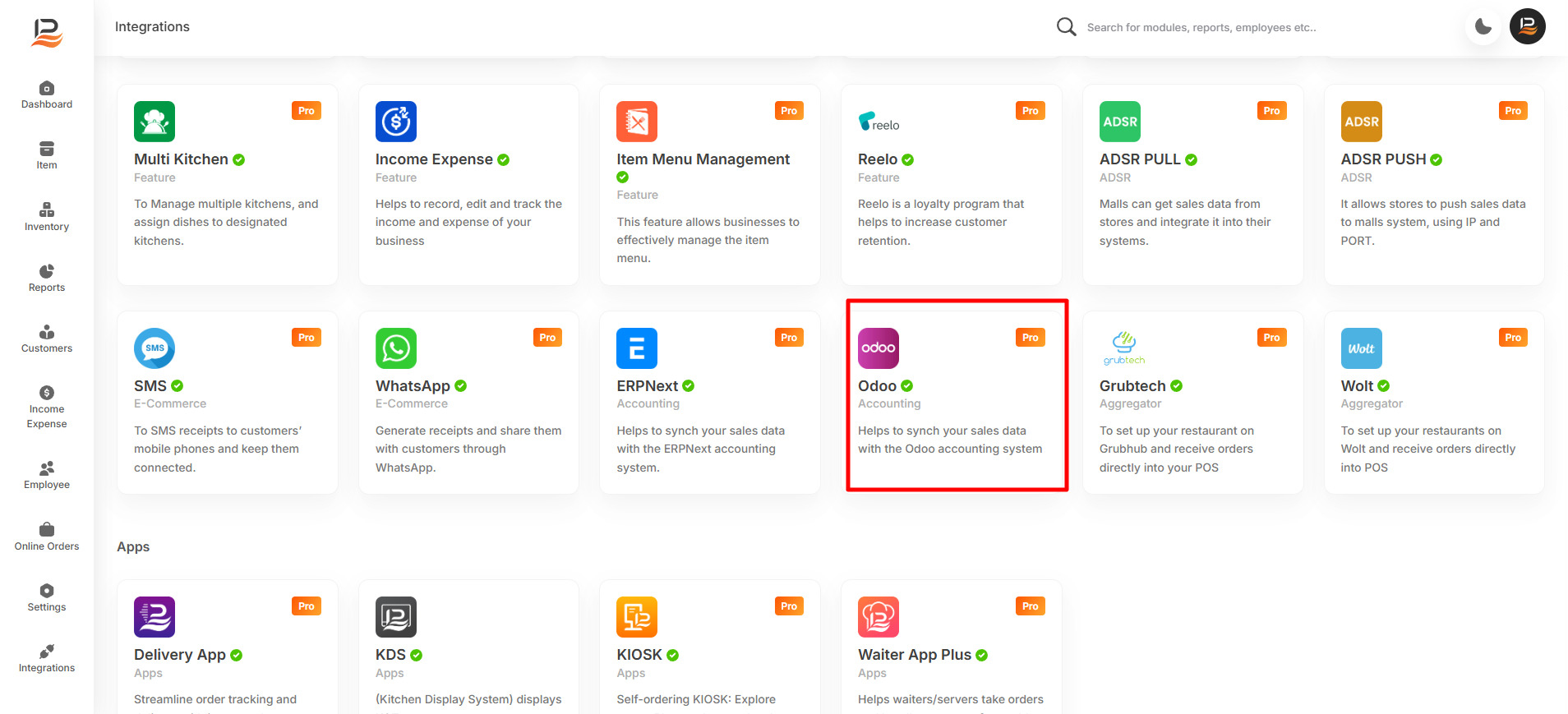Open the SMS integration icon
Viewport: 1568px width, 714px height.
[x=154, y=348]
